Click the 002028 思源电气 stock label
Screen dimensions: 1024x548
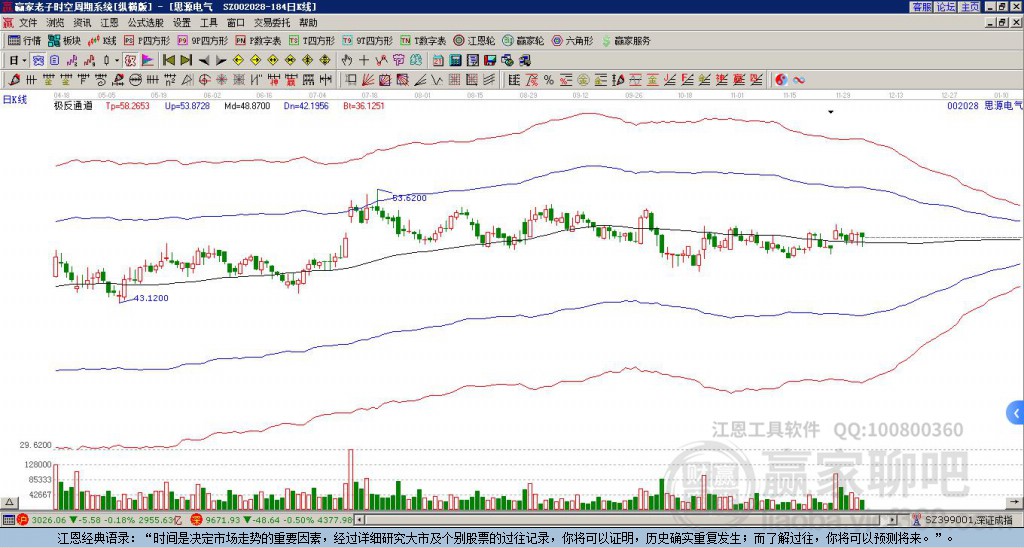tap(985, 105)
